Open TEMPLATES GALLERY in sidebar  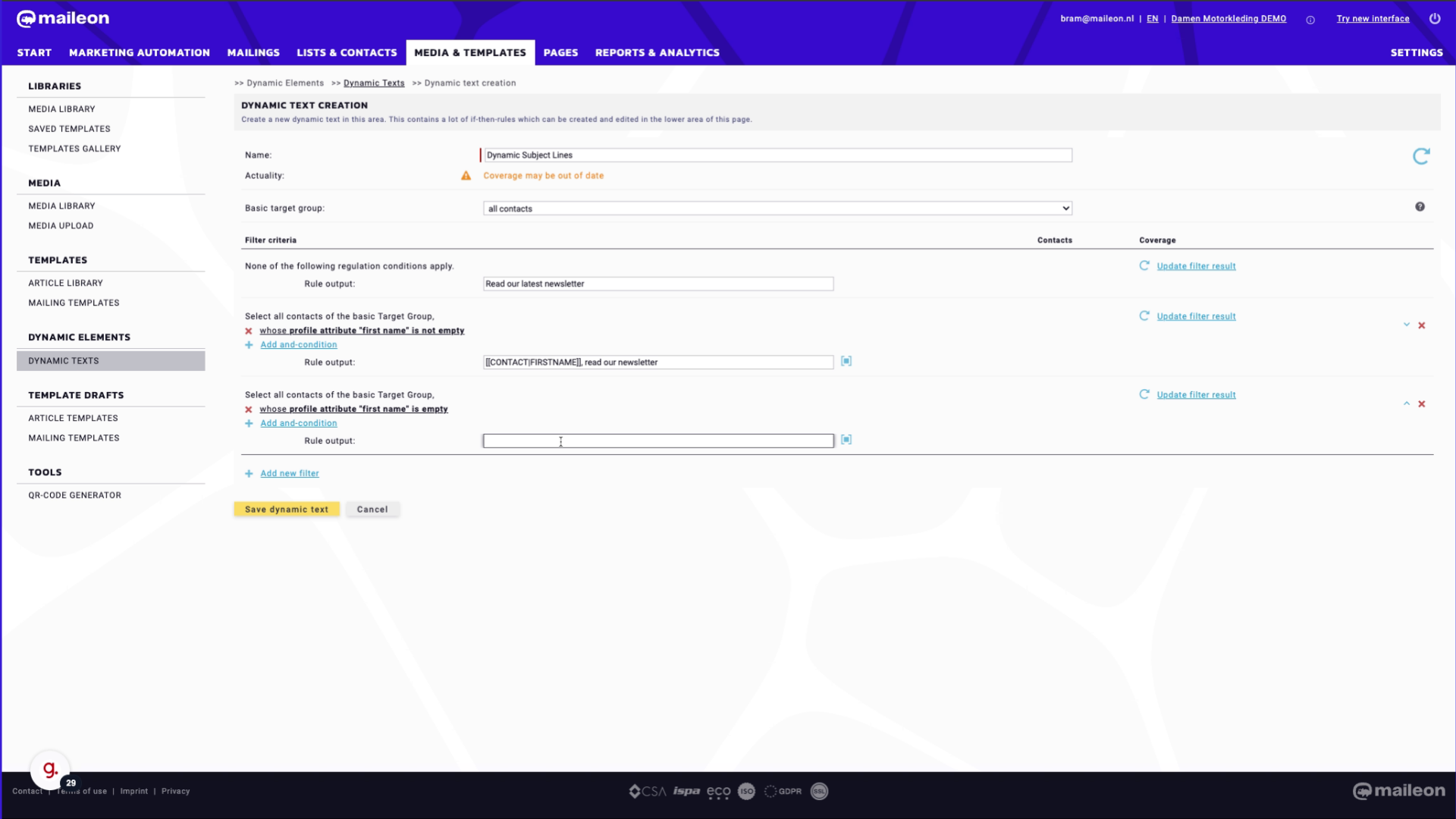click(x=74, y=149)
